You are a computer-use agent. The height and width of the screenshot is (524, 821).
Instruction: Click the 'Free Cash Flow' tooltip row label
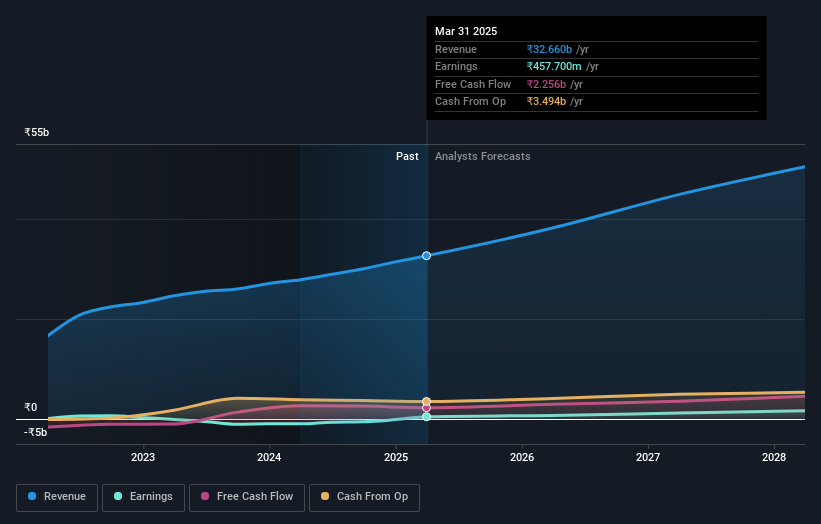click(473, 84)
